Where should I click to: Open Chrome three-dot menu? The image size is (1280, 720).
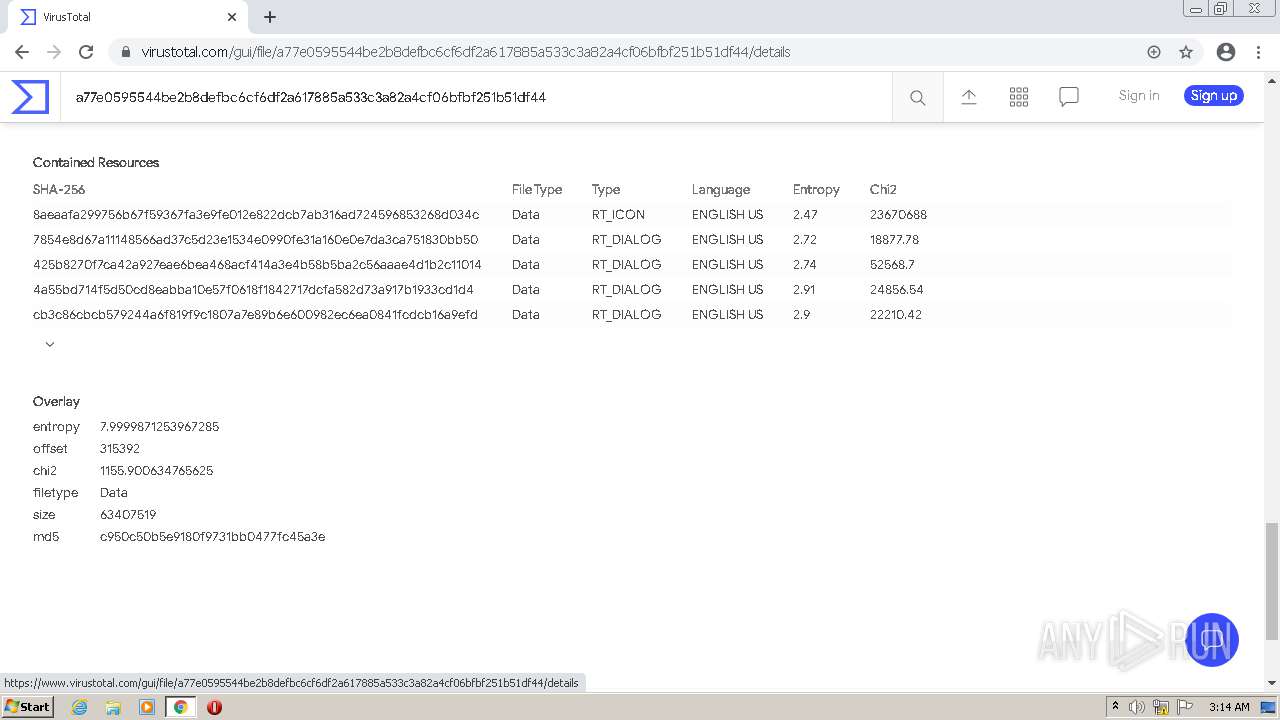coord(1259,52)
